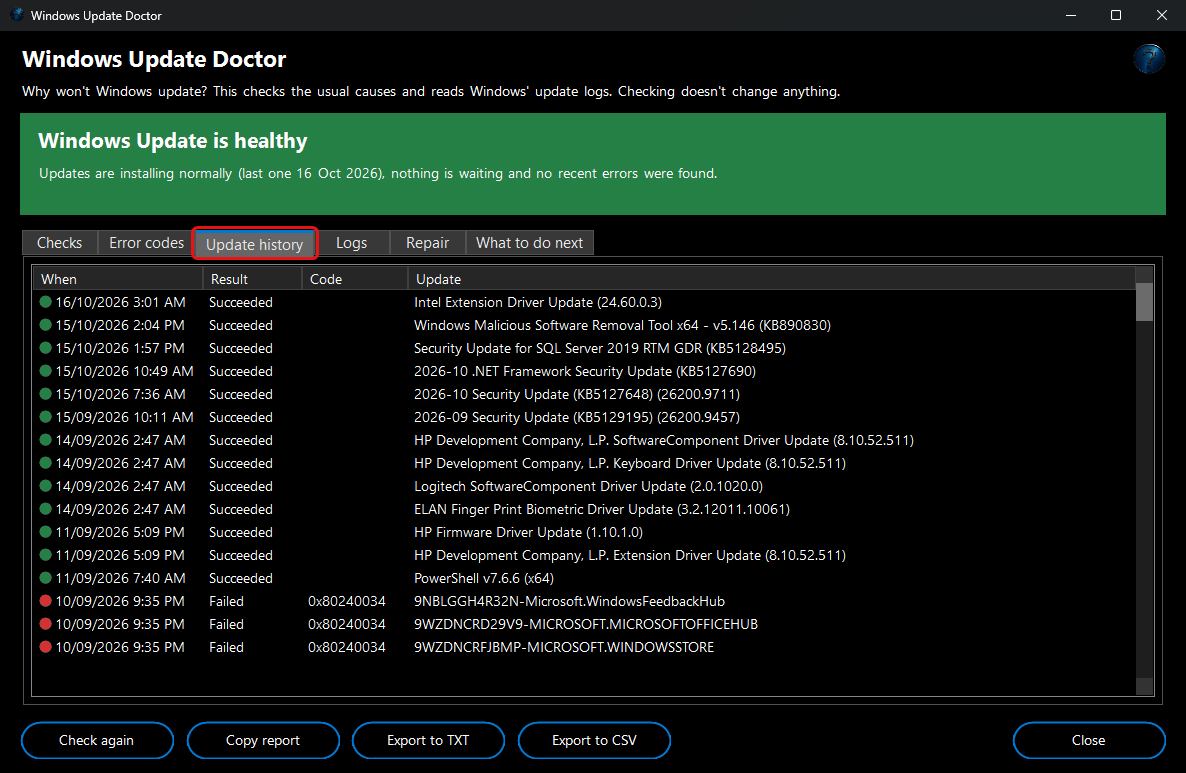The width and height of the screenshot is (1186, 773).
Task: Minimize the Windows Update Doctor window
Action: [1070, 15]
